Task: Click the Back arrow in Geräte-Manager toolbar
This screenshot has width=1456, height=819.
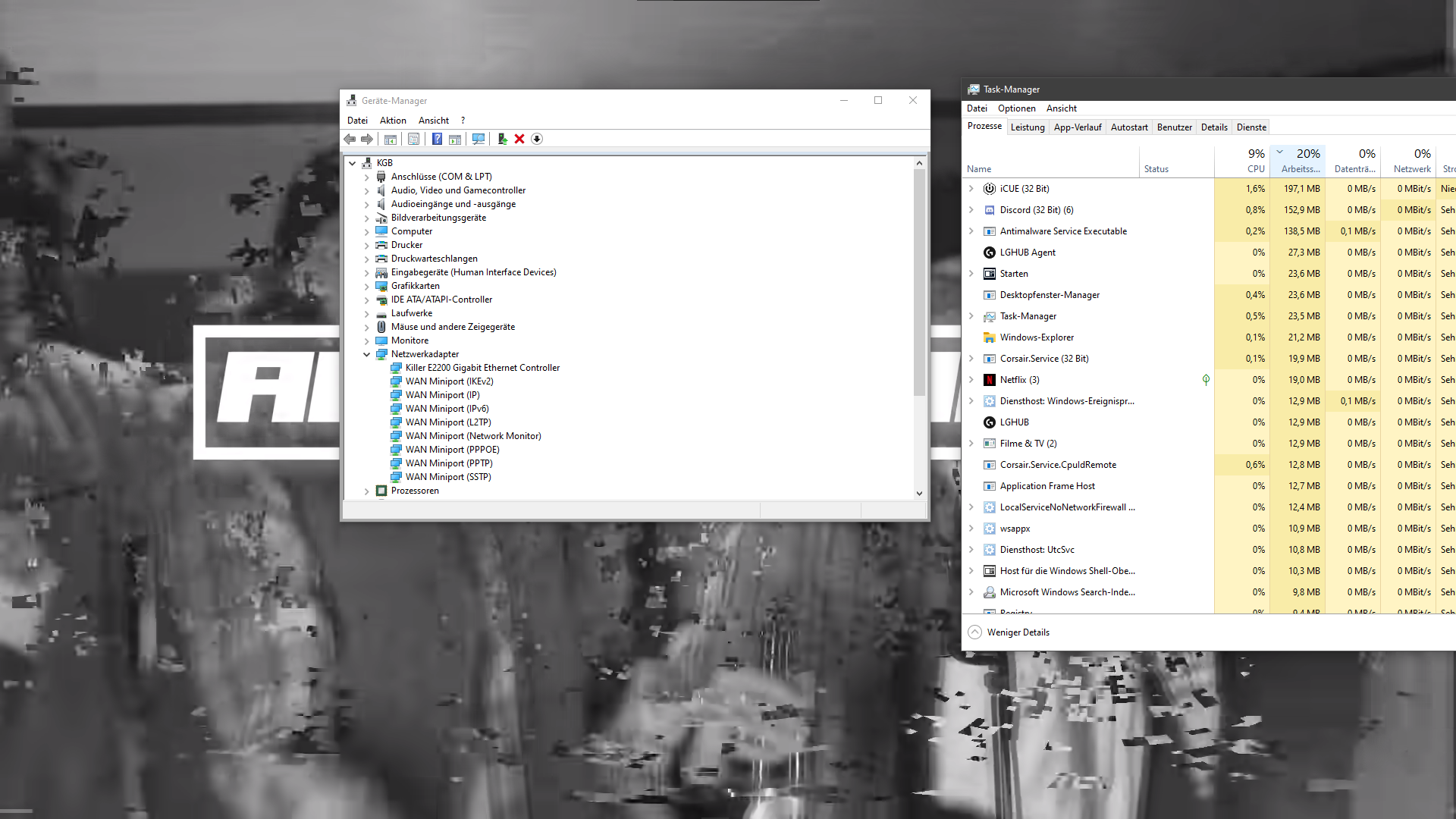Action: (x=350, y=140)
